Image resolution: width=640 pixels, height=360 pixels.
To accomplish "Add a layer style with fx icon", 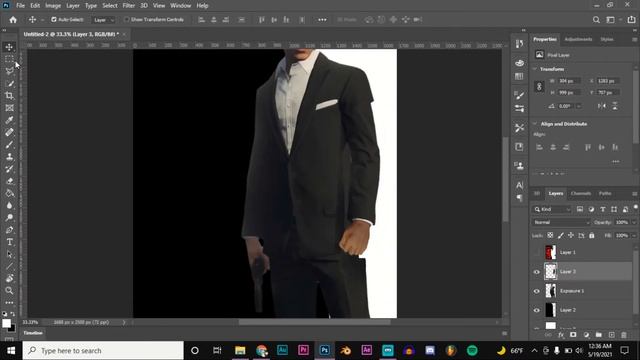I will coord(561,335).
